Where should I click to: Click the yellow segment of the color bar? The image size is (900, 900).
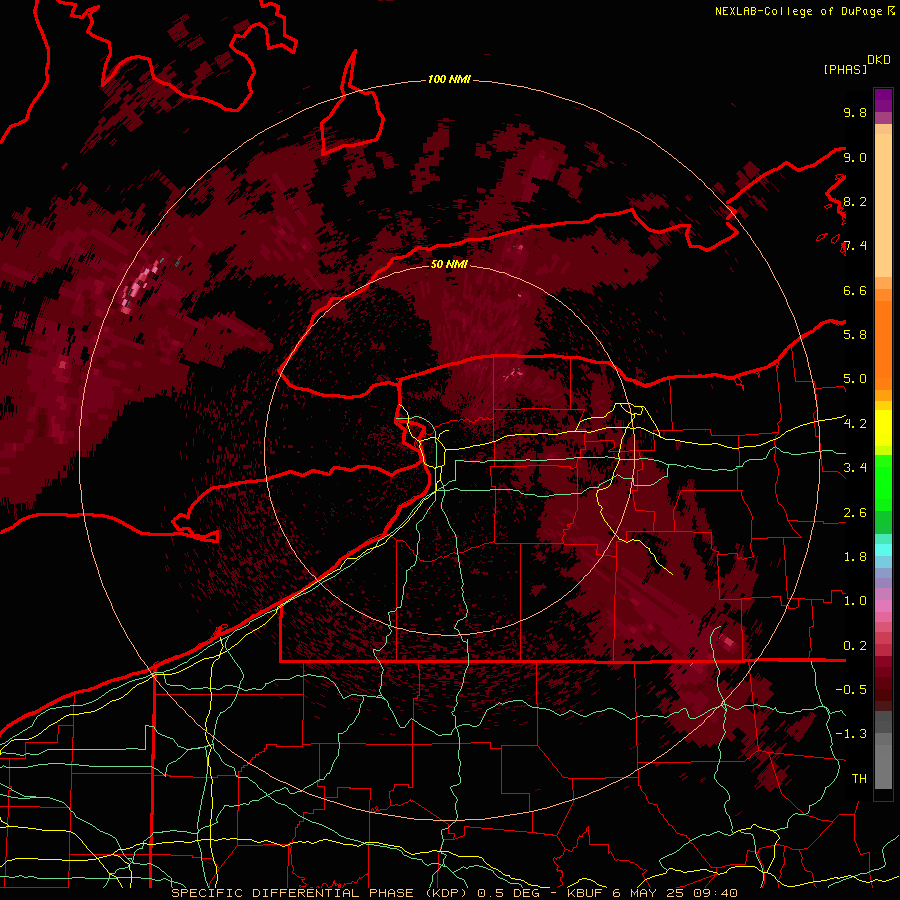[883, 428]
